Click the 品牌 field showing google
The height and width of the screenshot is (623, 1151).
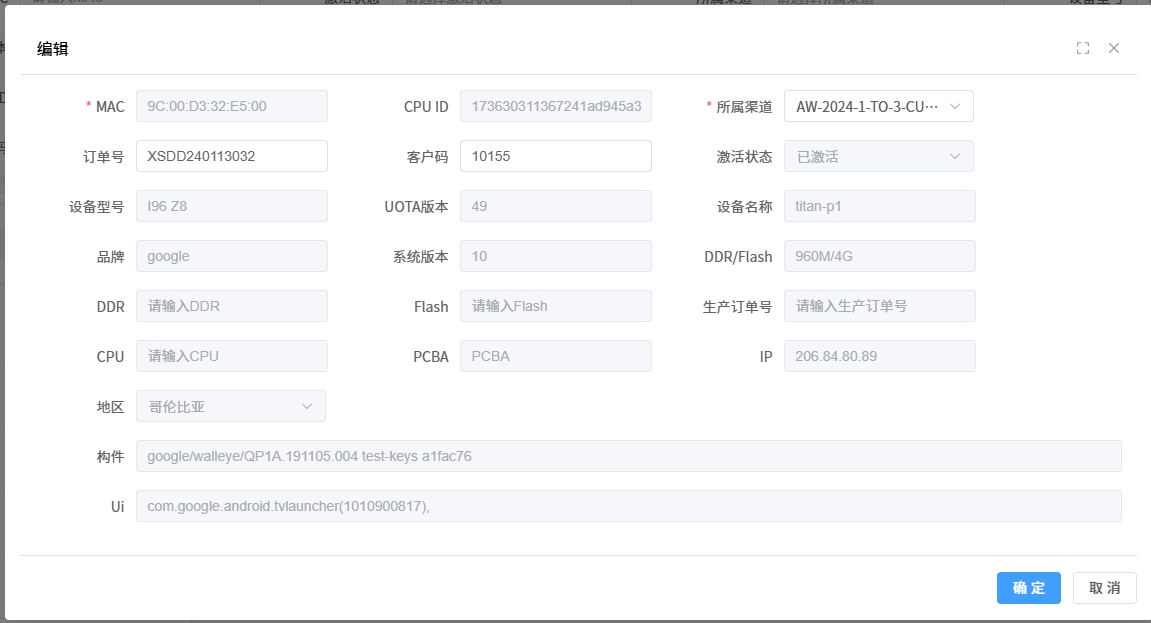[x=231, y=256]
